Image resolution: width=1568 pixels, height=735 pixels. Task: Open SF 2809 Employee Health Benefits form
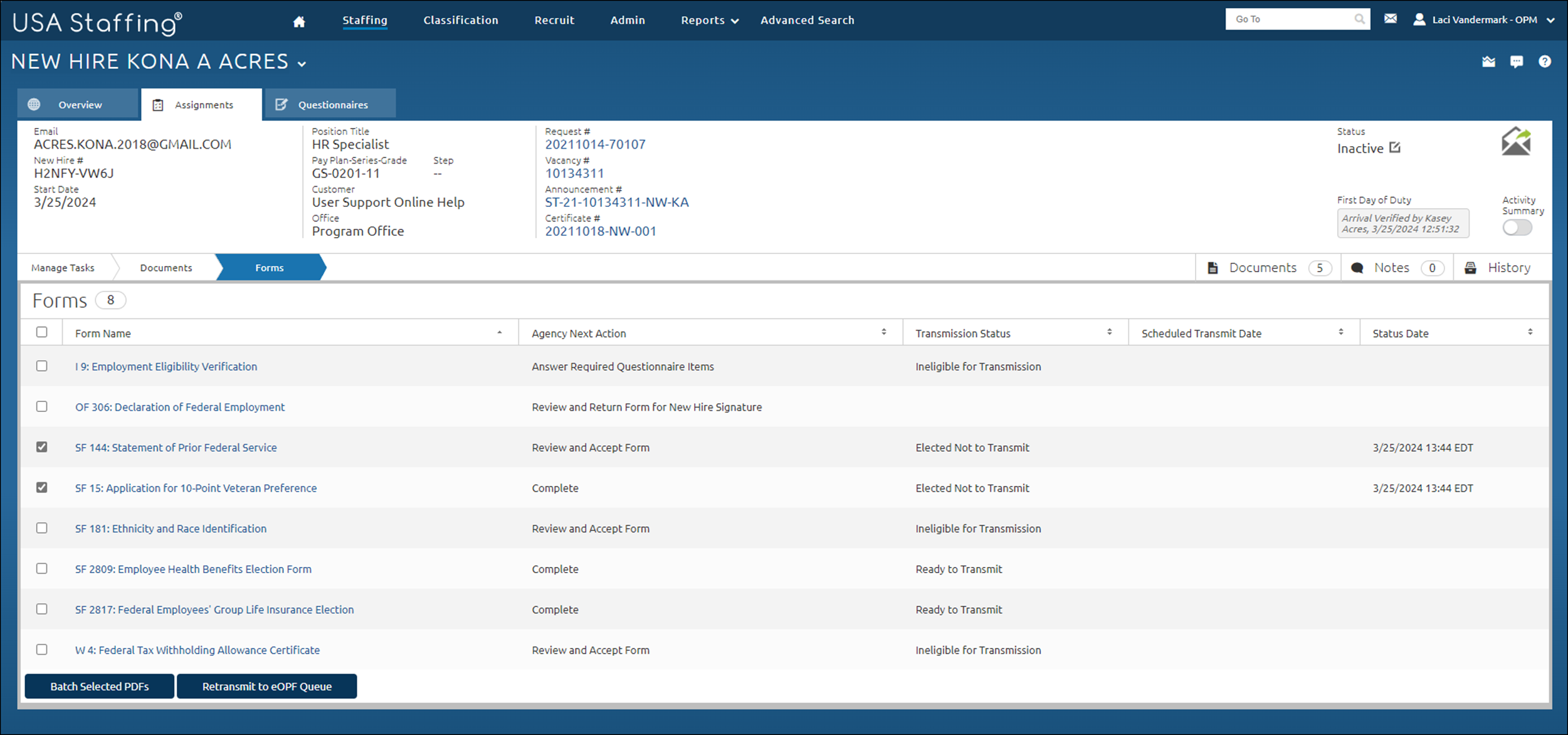(x=193, y=569)
